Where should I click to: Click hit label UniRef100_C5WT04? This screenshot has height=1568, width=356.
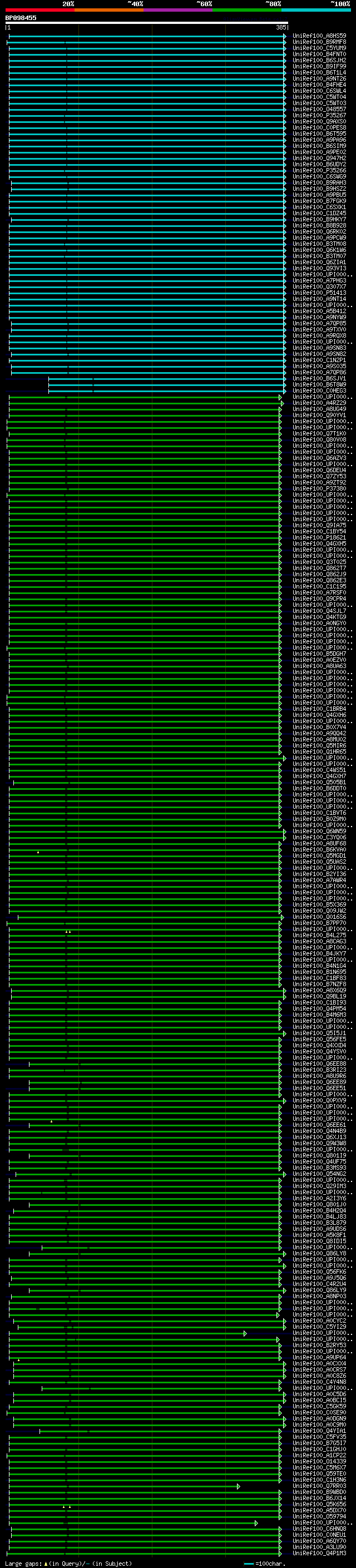pos(319,97)
